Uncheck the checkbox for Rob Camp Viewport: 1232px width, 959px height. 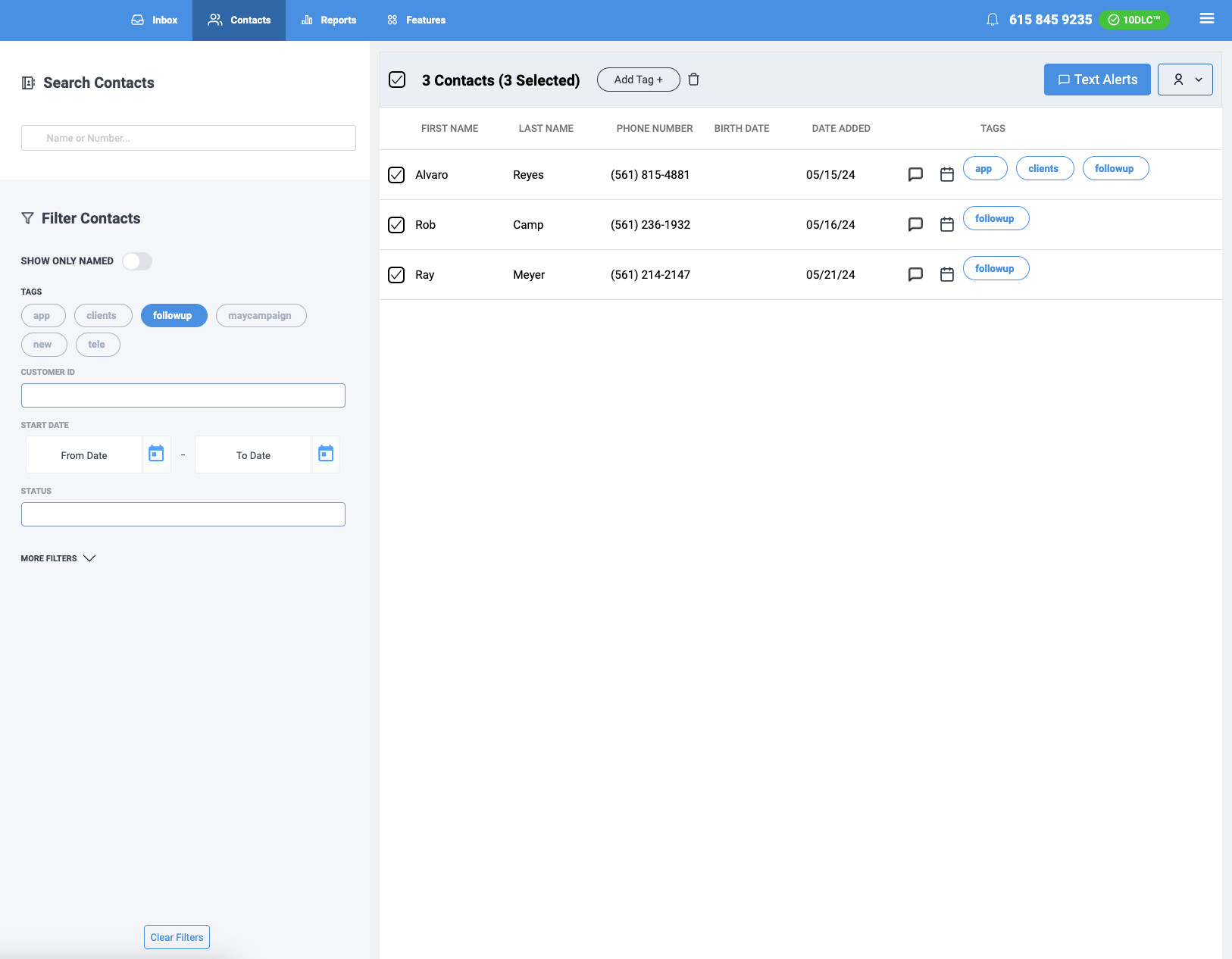tap(396, 225)
